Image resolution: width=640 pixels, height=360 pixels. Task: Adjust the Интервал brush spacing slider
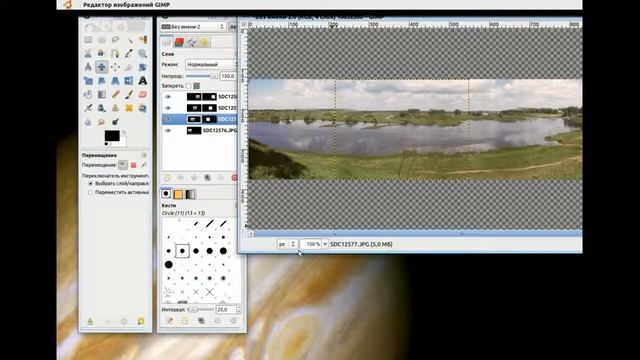(x=201, y=310)
